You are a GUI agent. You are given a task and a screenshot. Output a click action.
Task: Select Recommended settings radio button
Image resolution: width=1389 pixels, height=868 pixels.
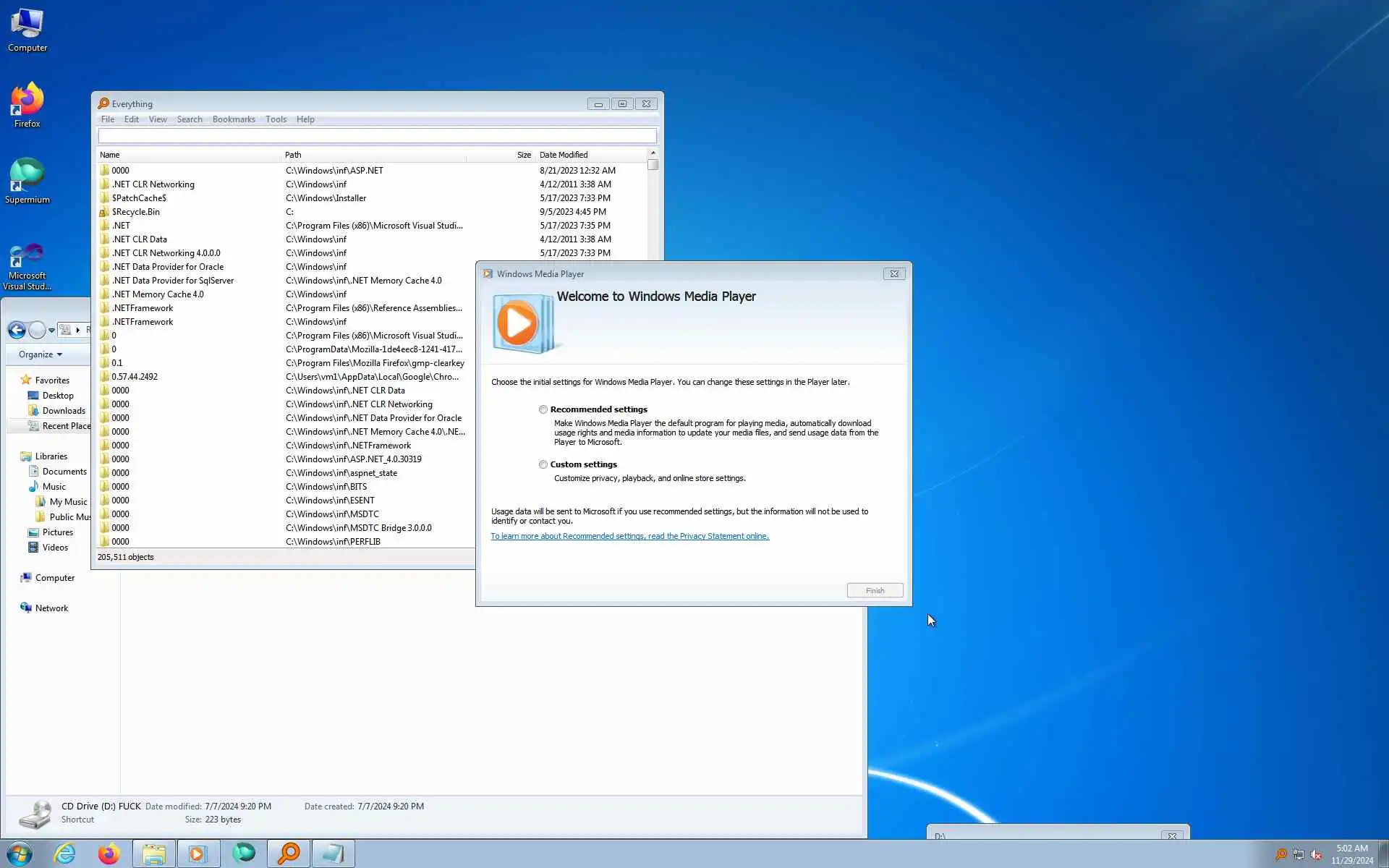point(543,409)
